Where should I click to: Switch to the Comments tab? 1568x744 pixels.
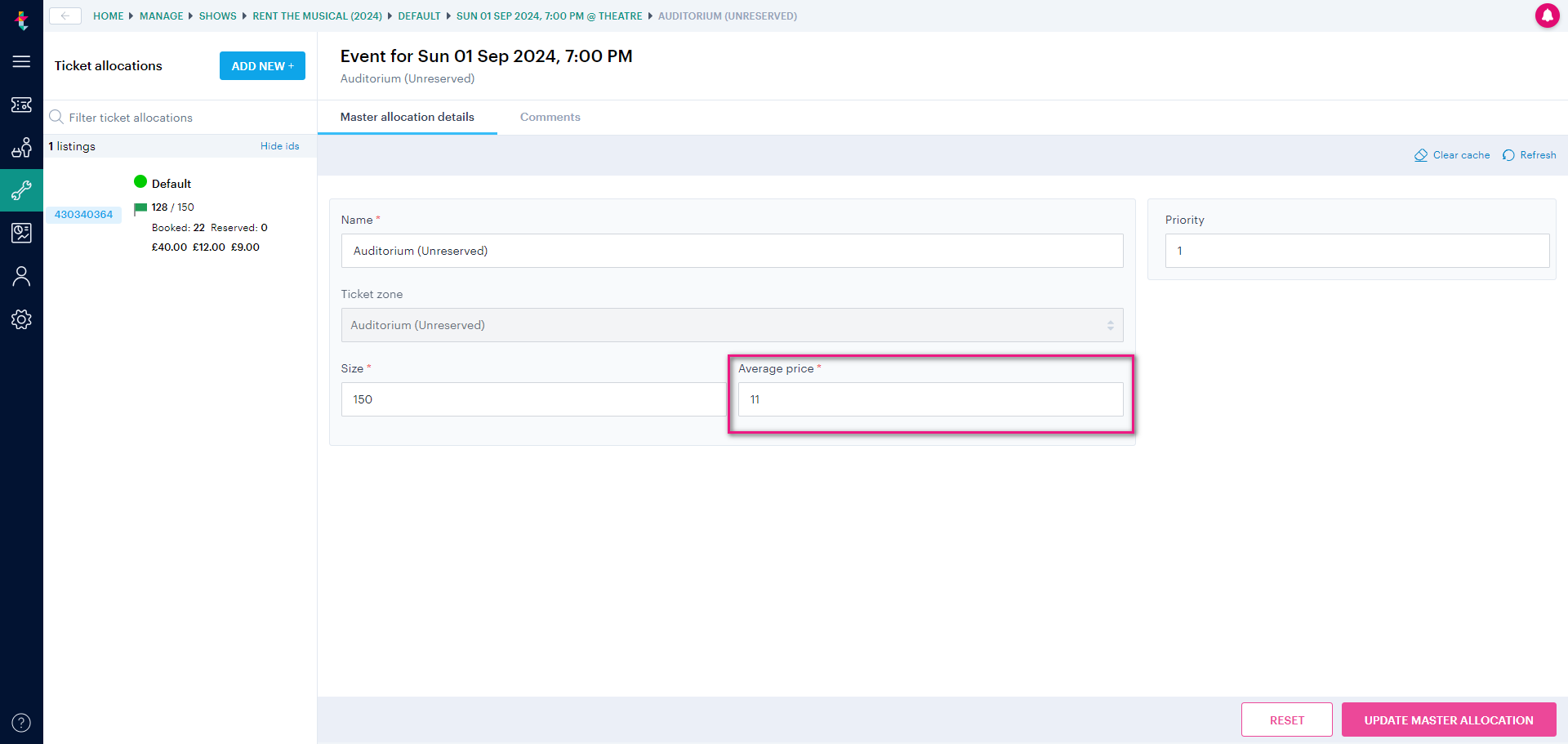click(x=550, y=117)
